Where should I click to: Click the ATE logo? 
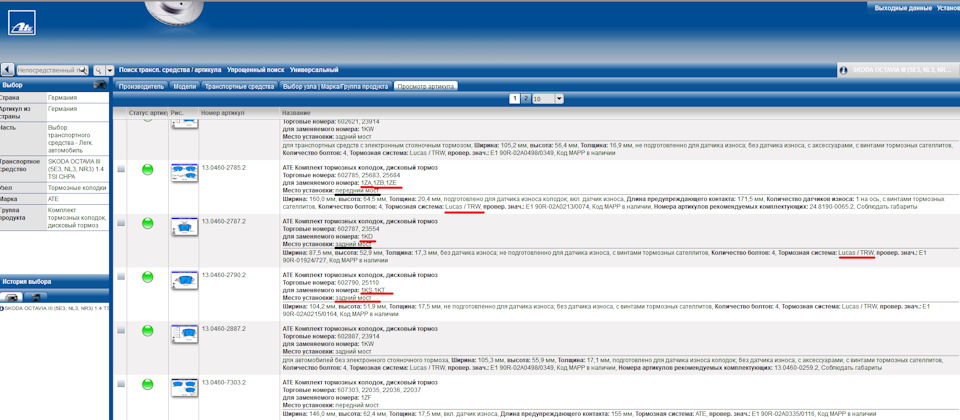[x=22, y=23]
